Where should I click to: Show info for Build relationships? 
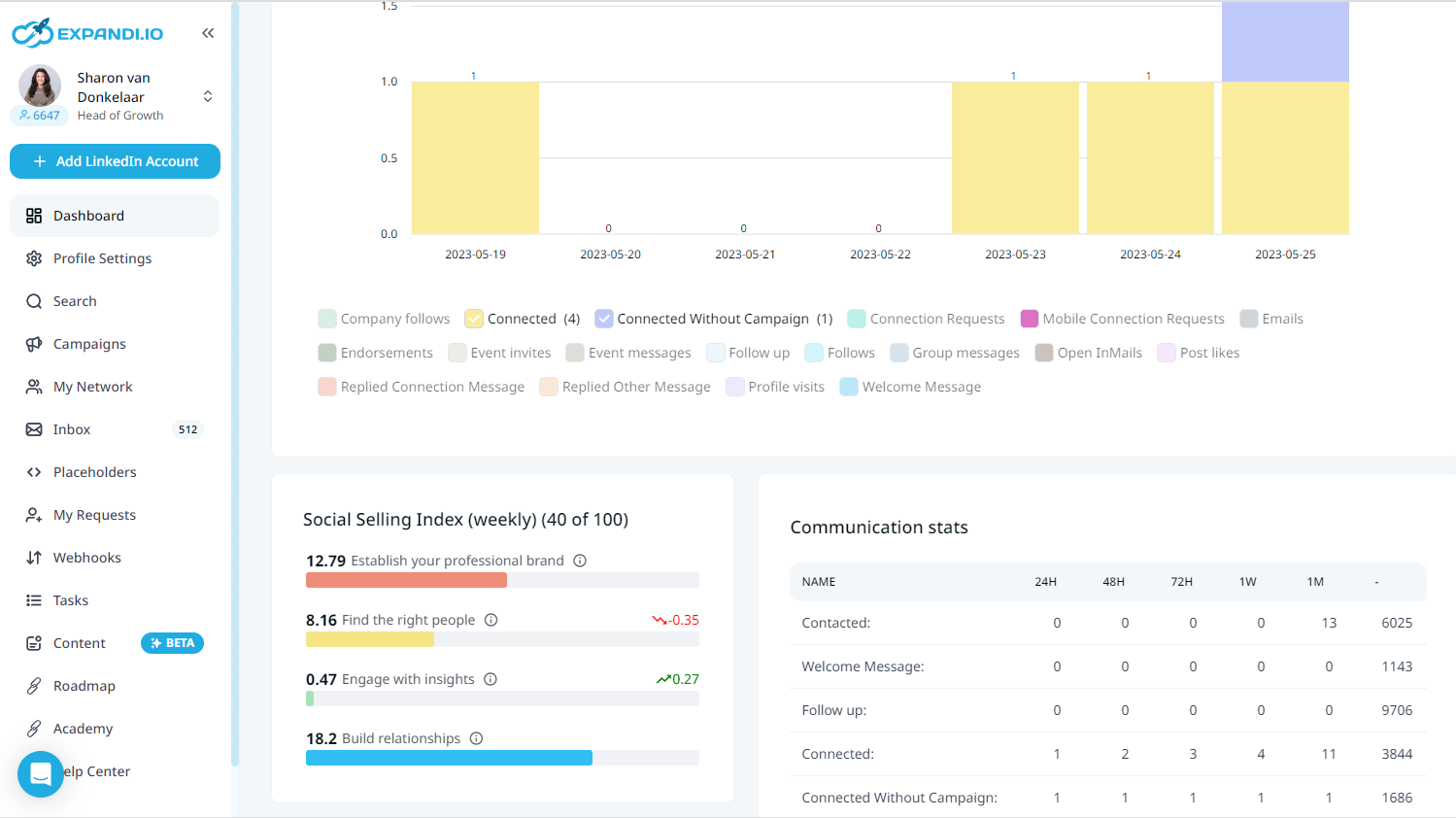pos(476,738)
